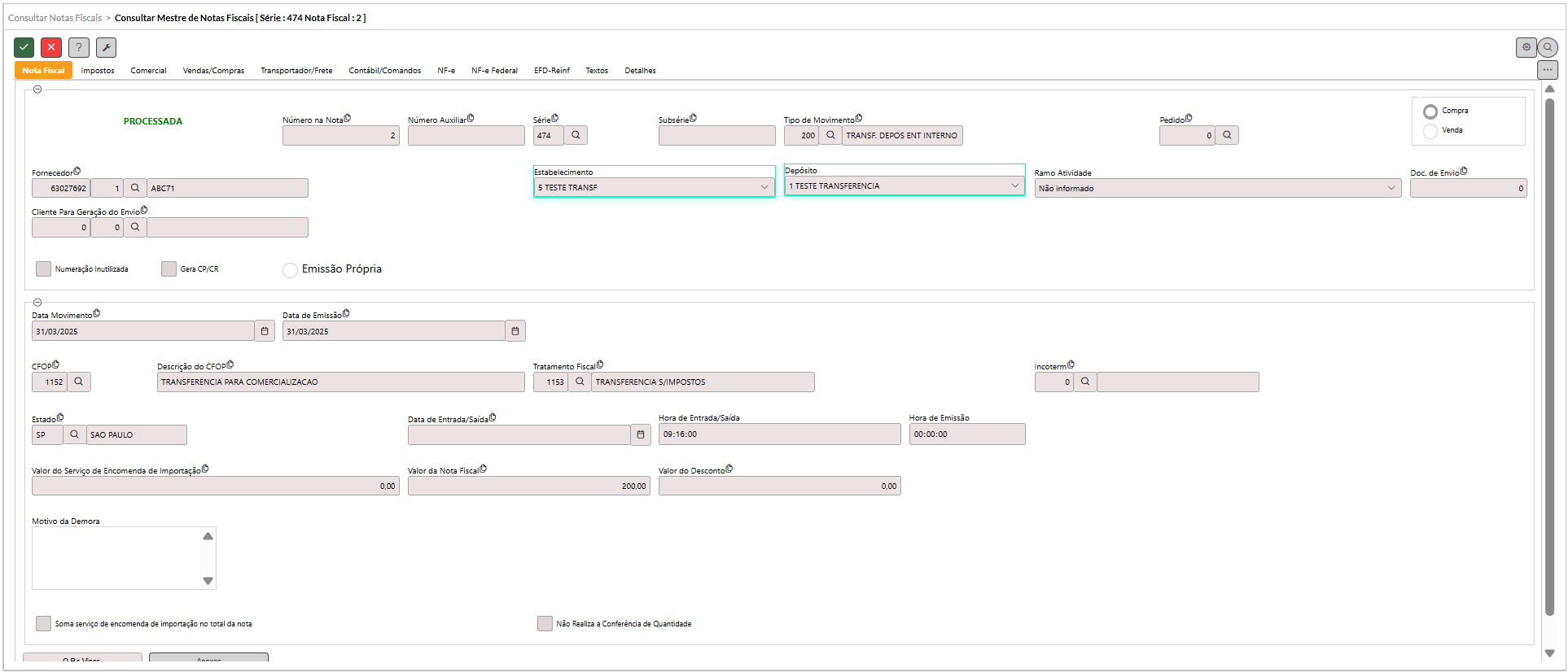Open the Transportador/Frete tab
Screen dimensions: 1568x672
click(x=296, y=71)
